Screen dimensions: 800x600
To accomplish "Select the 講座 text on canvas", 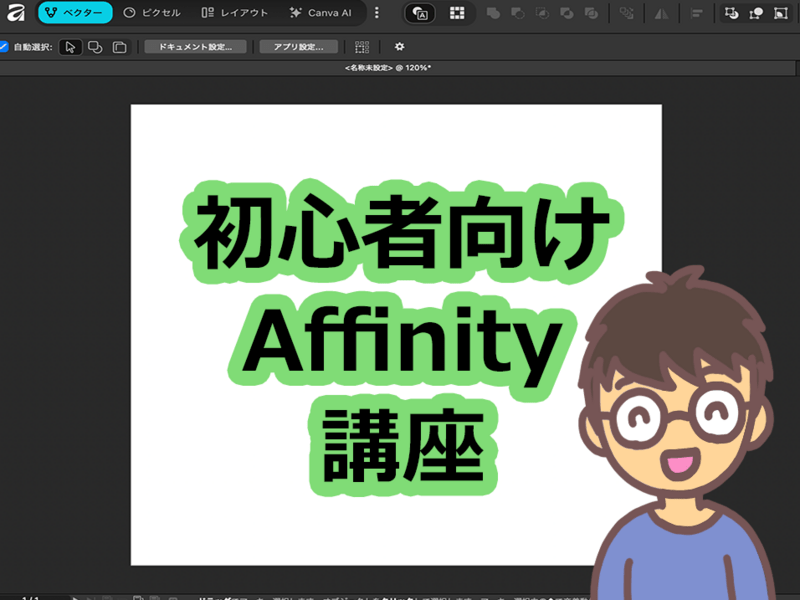I will (x=403, y=445).
